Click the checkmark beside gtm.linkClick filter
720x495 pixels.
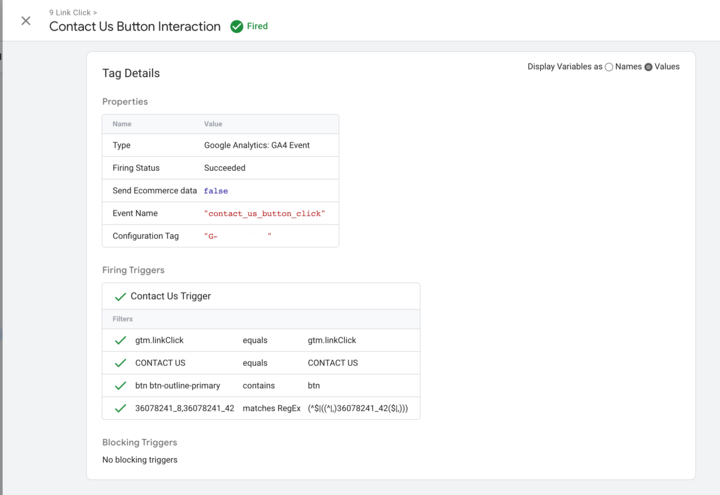(x=120, y=340)
